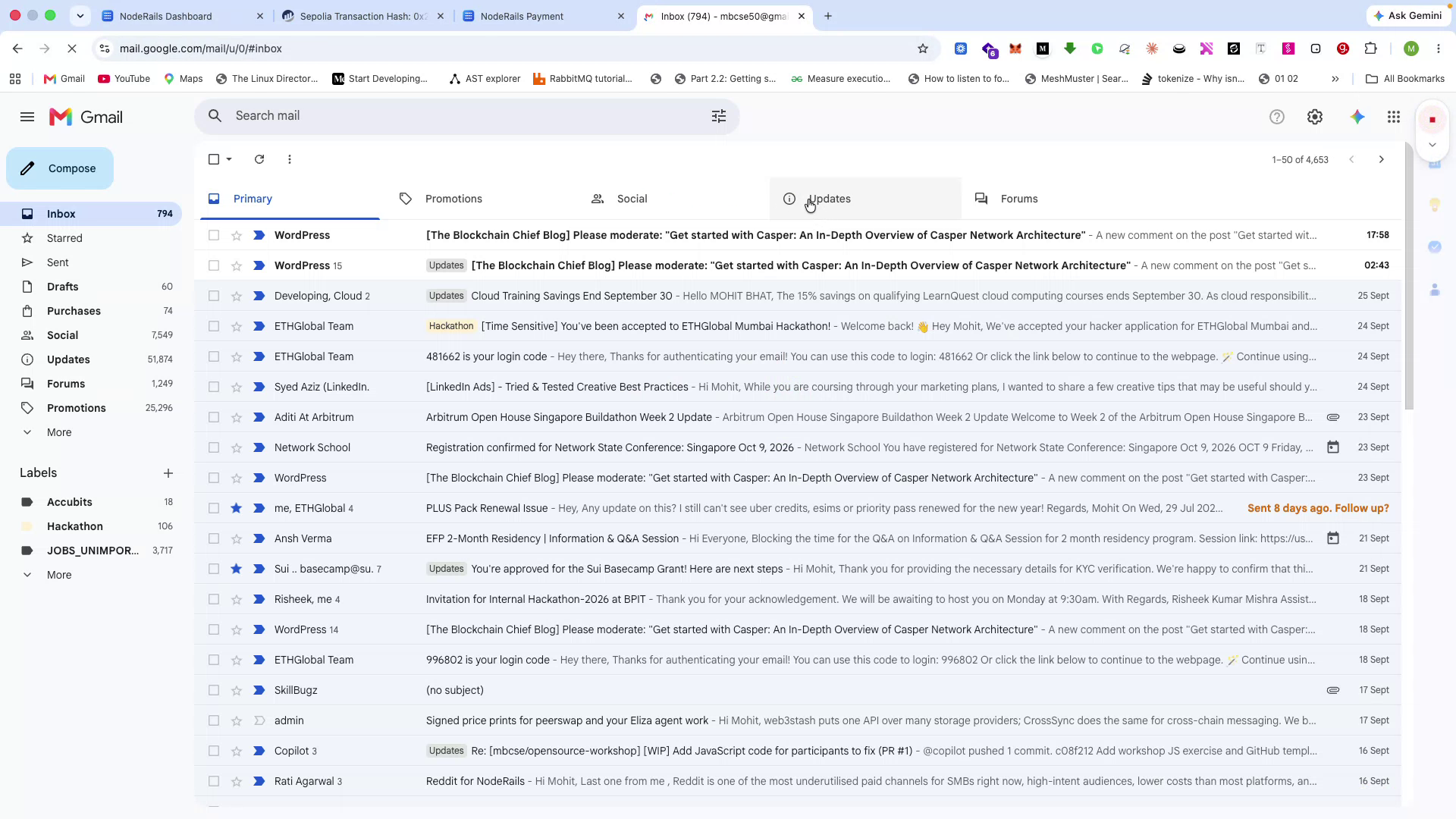The width and height of the screenshot is (1456, 819).
Task: Open Chrome profile avatar M
Action: (1411, 49)
